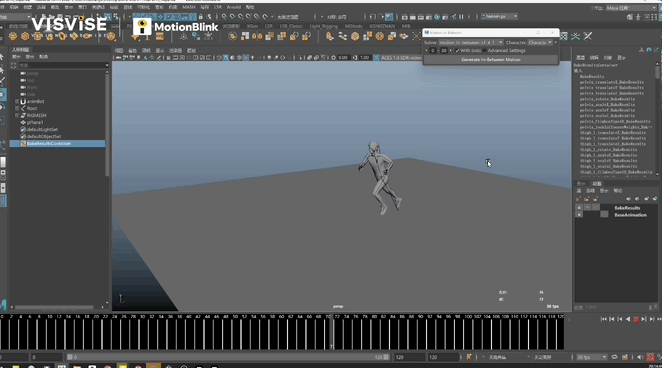Click Generate In-Between Motion button
This screenshot has width=662, height=368.
(x=491, y=60)
